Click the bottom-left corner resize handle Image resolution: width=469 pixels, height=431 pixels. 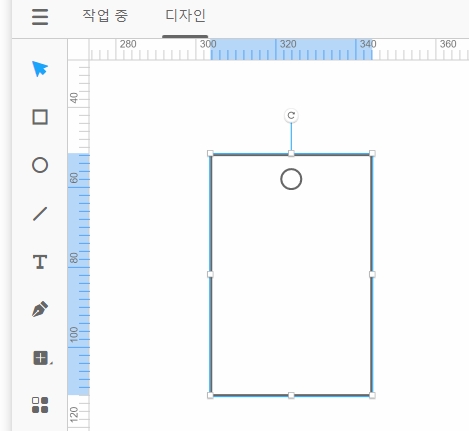click(210, 395)
